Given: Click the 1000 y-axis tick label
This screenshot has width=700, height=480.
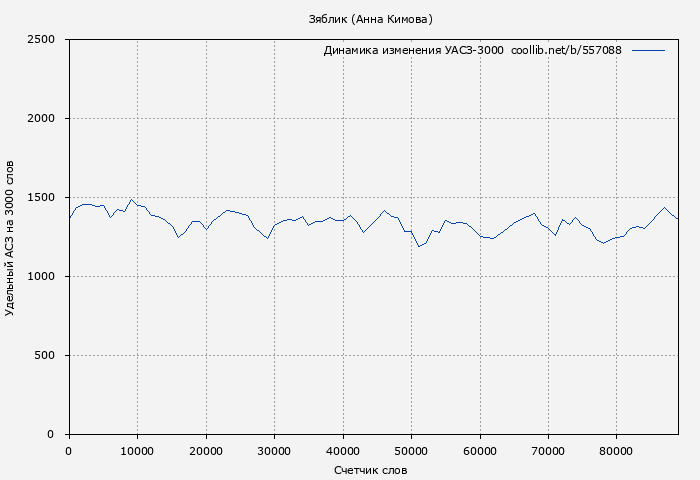Looking at the screenshot, I should point(47,277).
